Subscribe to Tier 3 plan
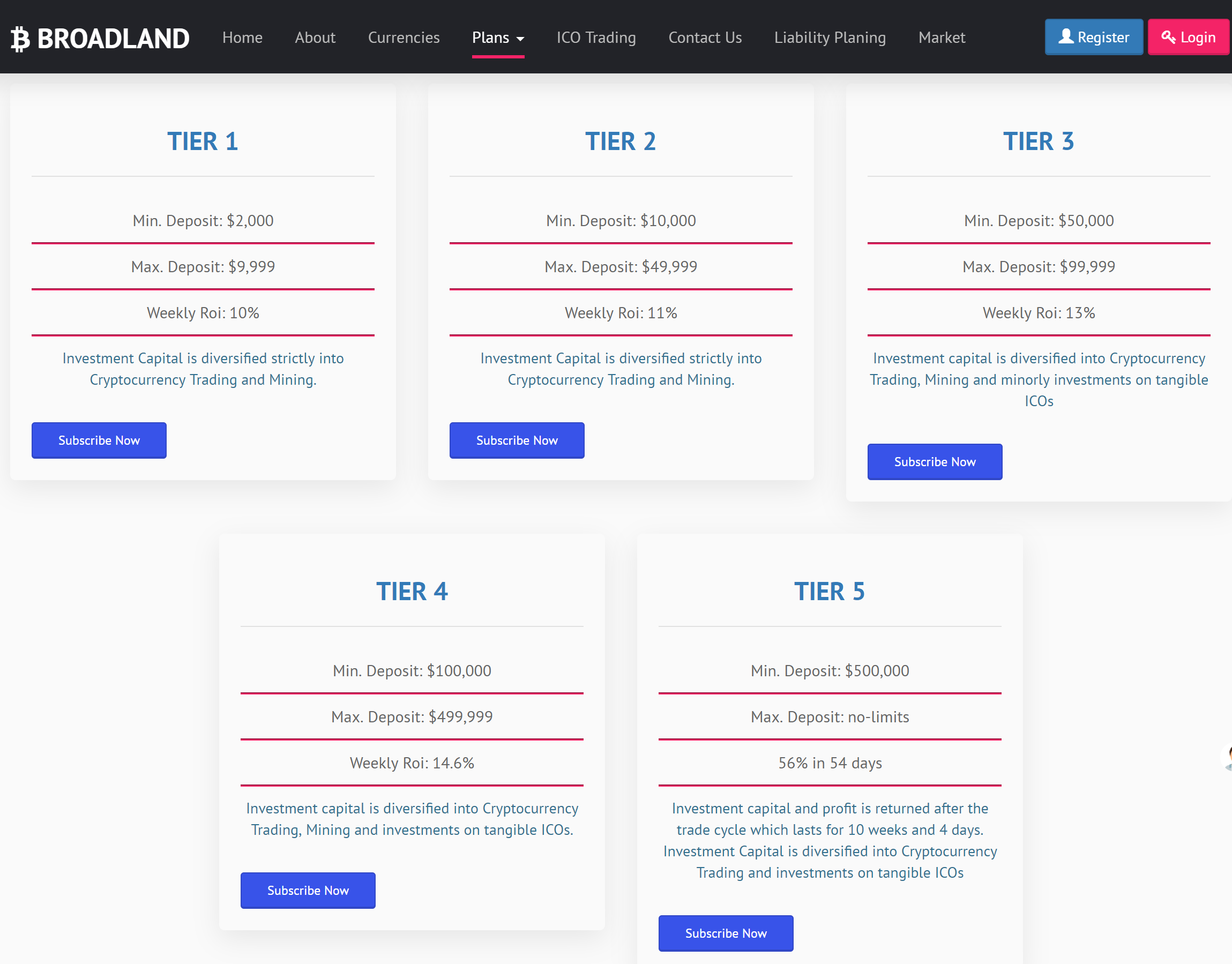The image size is (1232, 964). coord(935,461)
